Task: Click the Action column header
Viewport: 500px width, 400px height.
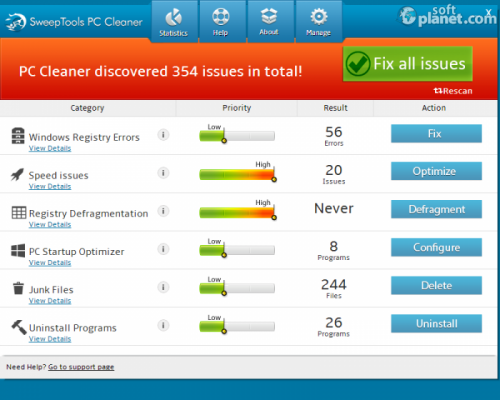Action: [x=434, y=108]
